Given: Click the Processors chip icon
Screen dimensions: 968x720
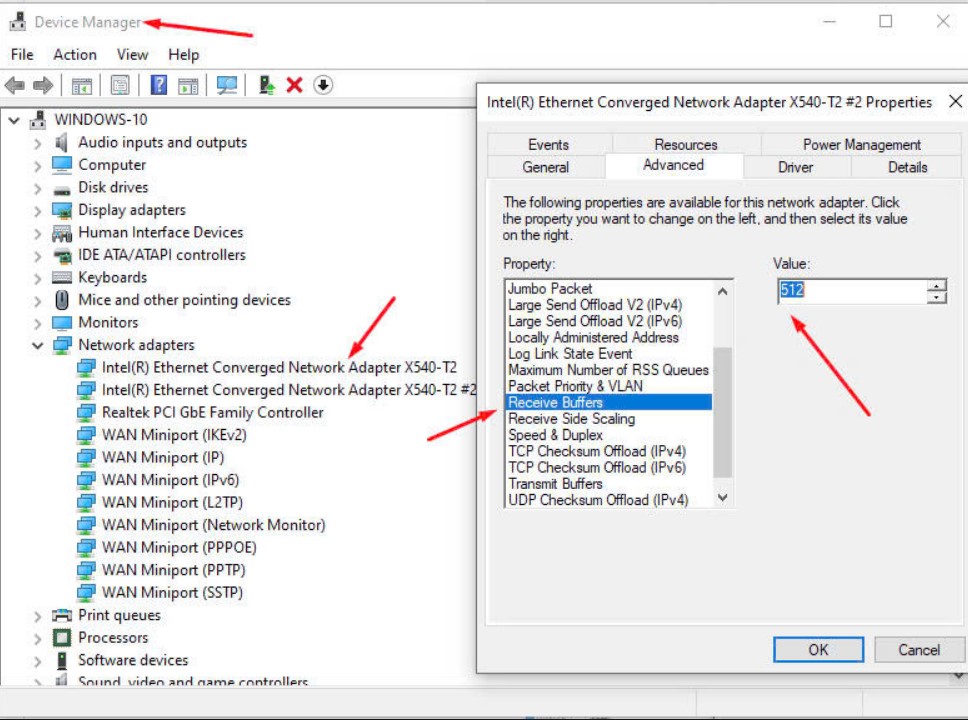Looking at the screenshot, I should (x=62, y=637).
